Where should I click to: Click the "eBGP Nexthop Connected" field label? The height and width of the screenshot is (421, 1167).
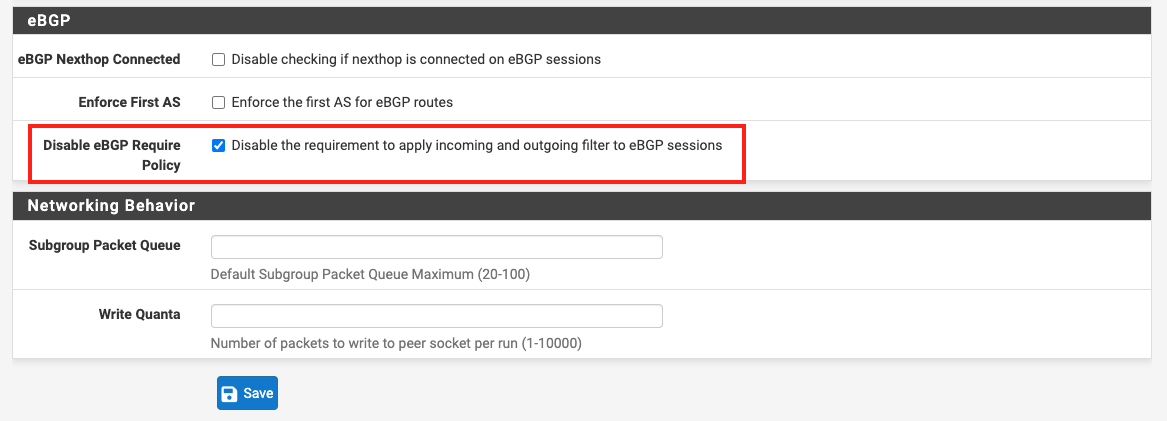pyautogui.click(x=99, y=59)
